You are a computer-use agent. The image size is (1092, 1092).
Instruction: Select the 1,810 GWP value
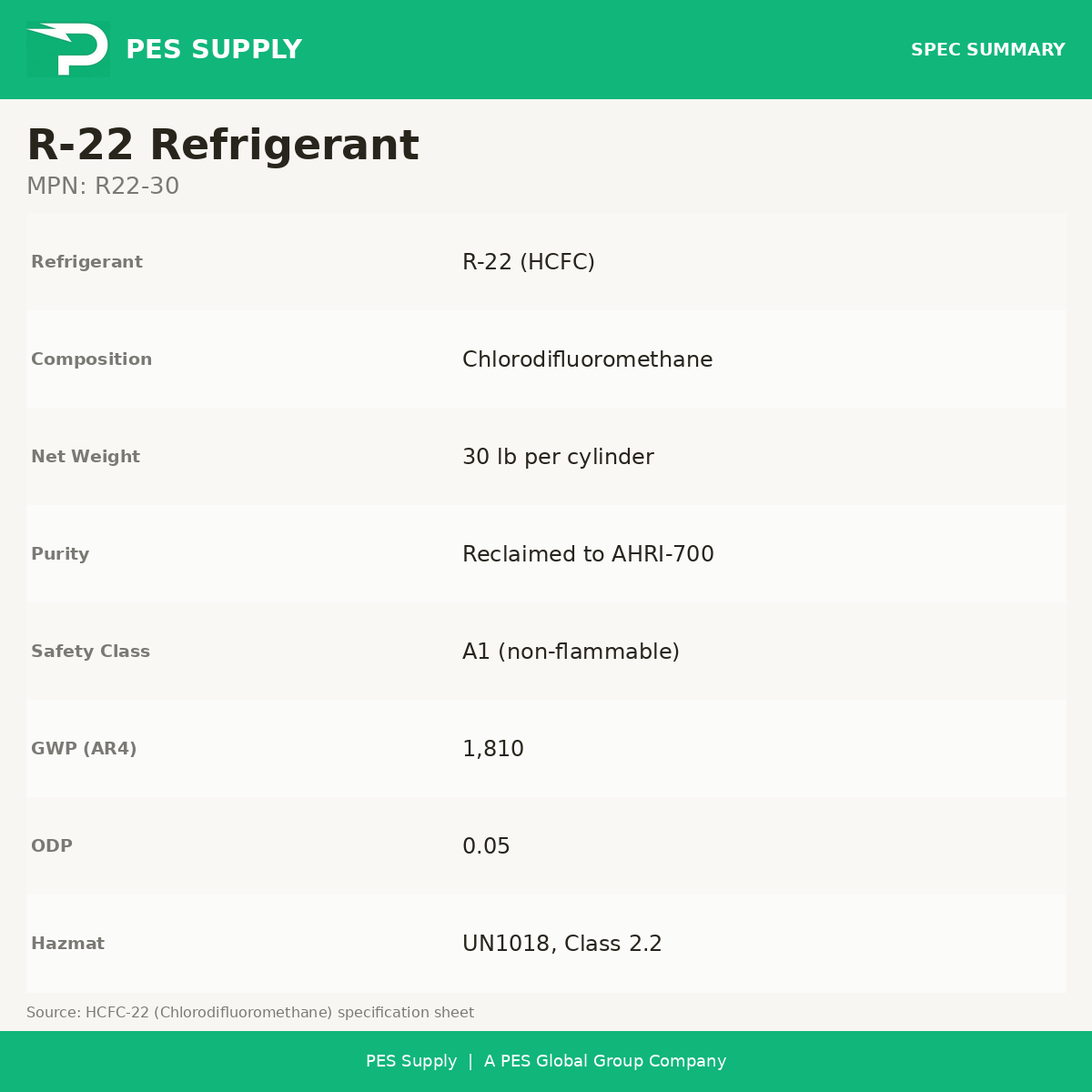pos(493,749)
